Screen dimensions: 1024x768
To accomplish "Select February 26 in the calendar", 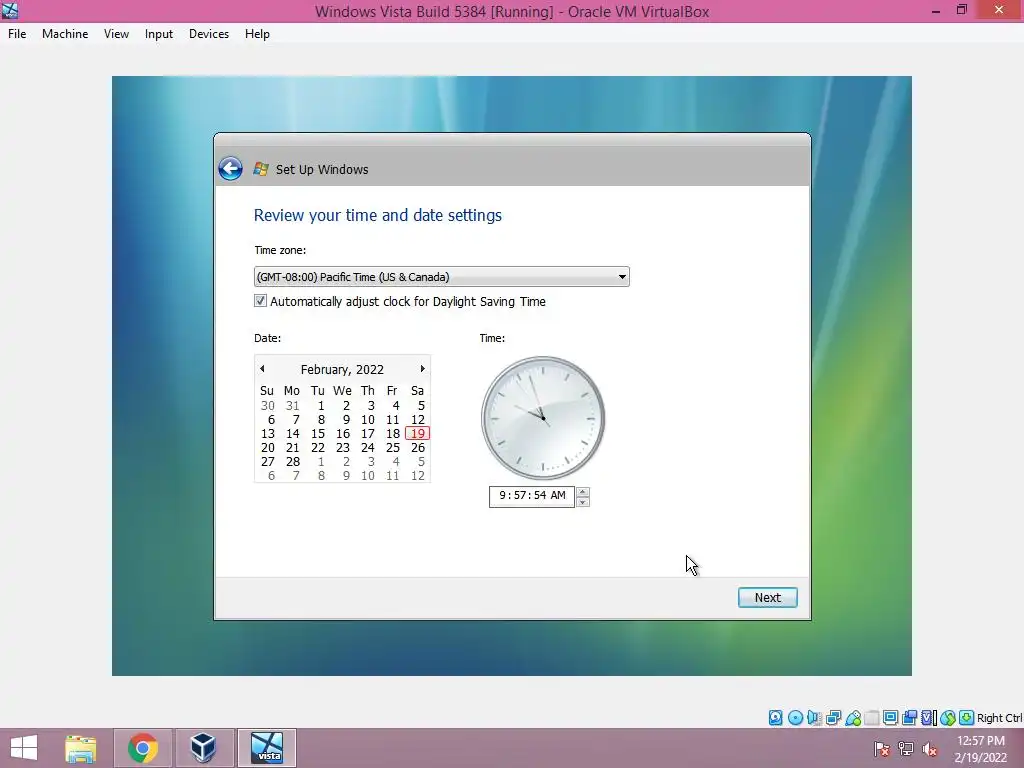I will pyautogui.click(x=418, y=448).
